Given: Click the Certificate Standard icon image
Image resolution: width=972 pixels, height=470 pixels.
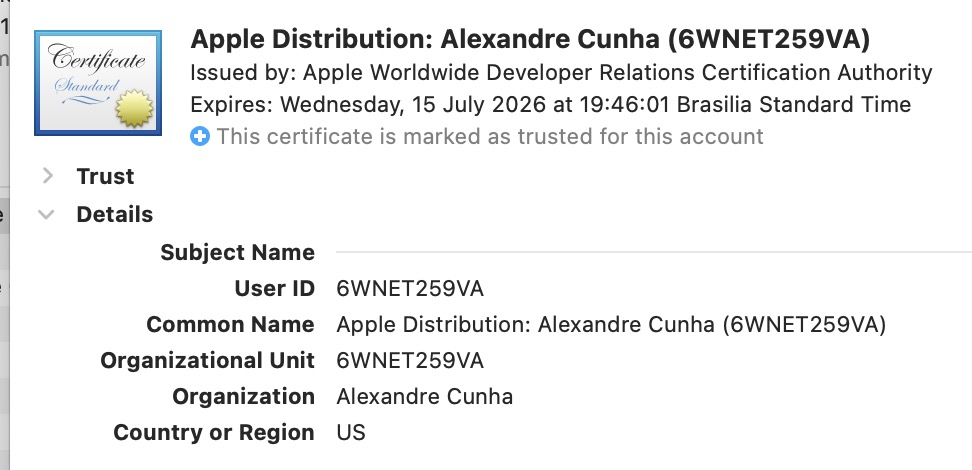Looking at the screenshot, I should (x=98, y=82).
